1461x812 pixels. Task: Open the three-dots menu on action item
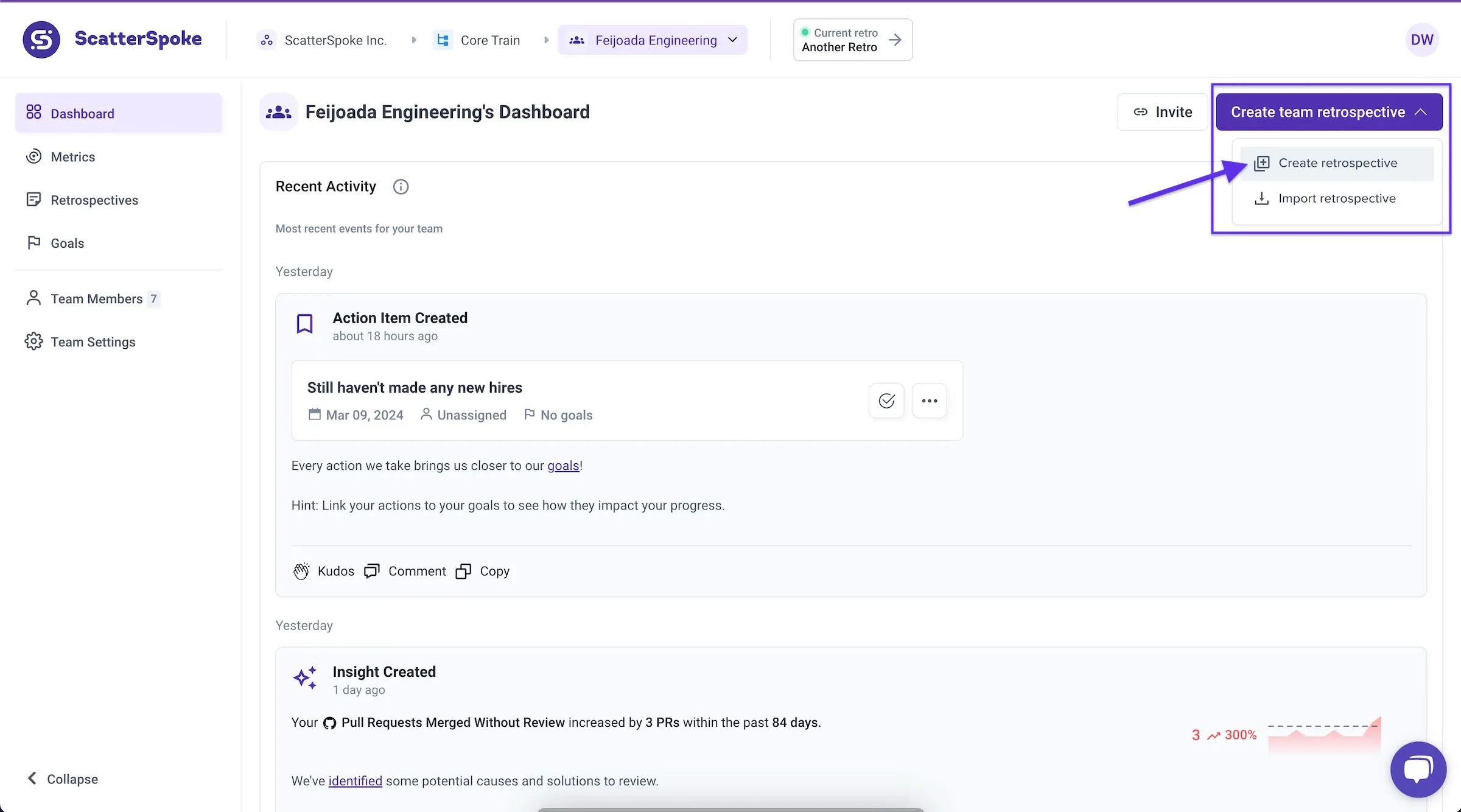929,401
